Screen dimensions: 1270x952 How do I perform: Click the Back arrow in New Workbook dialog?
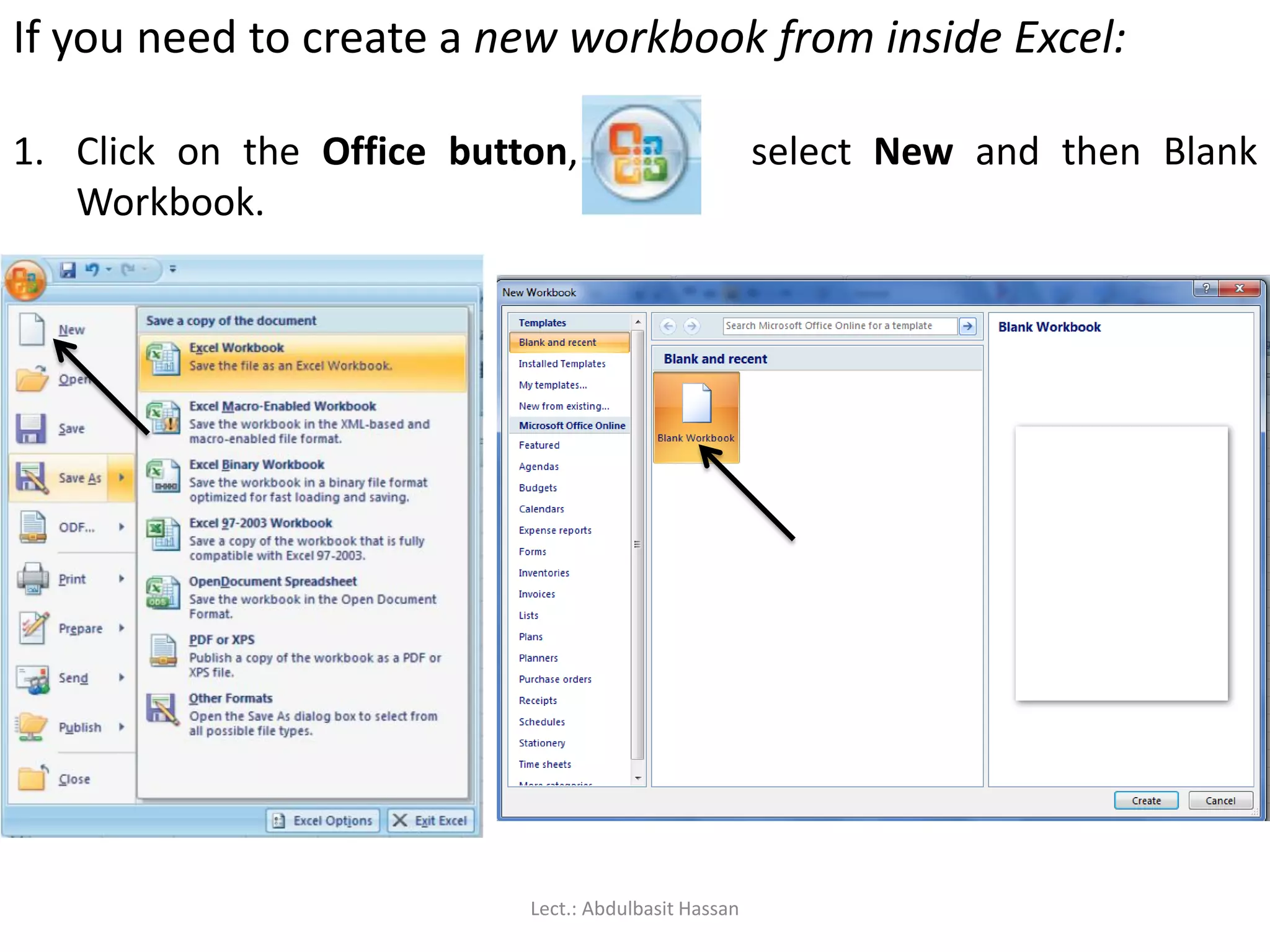pyautogui.click(x=668, y=326)
